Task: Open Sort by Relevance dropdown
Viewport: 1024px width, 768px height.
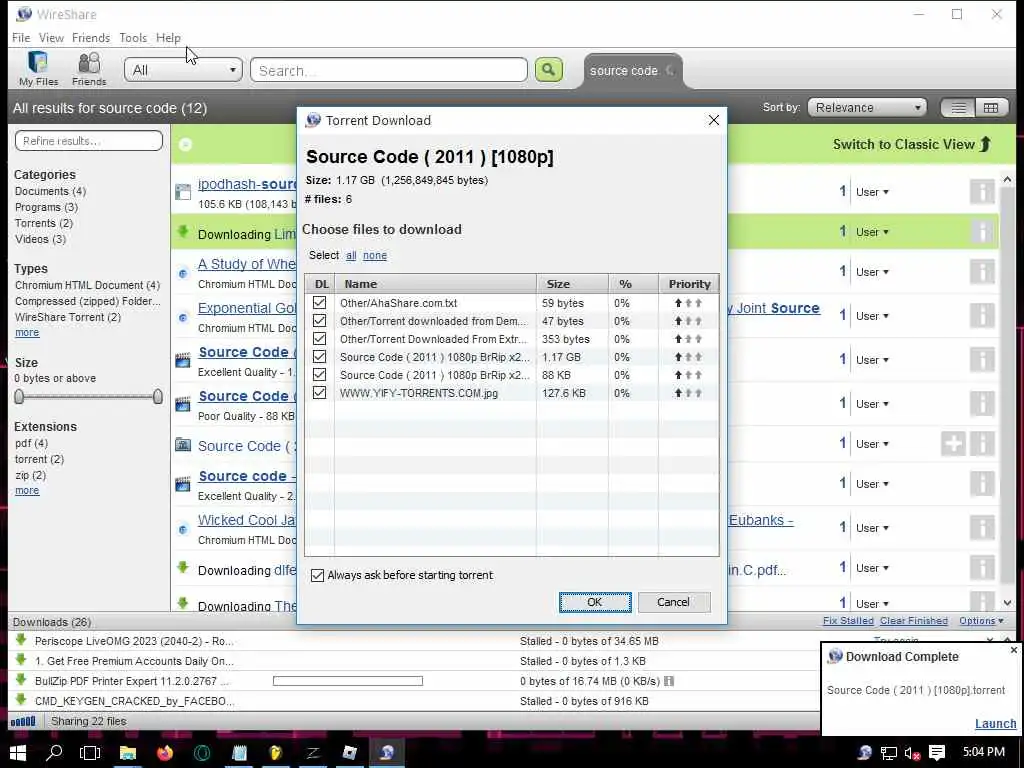Action: 867,108
